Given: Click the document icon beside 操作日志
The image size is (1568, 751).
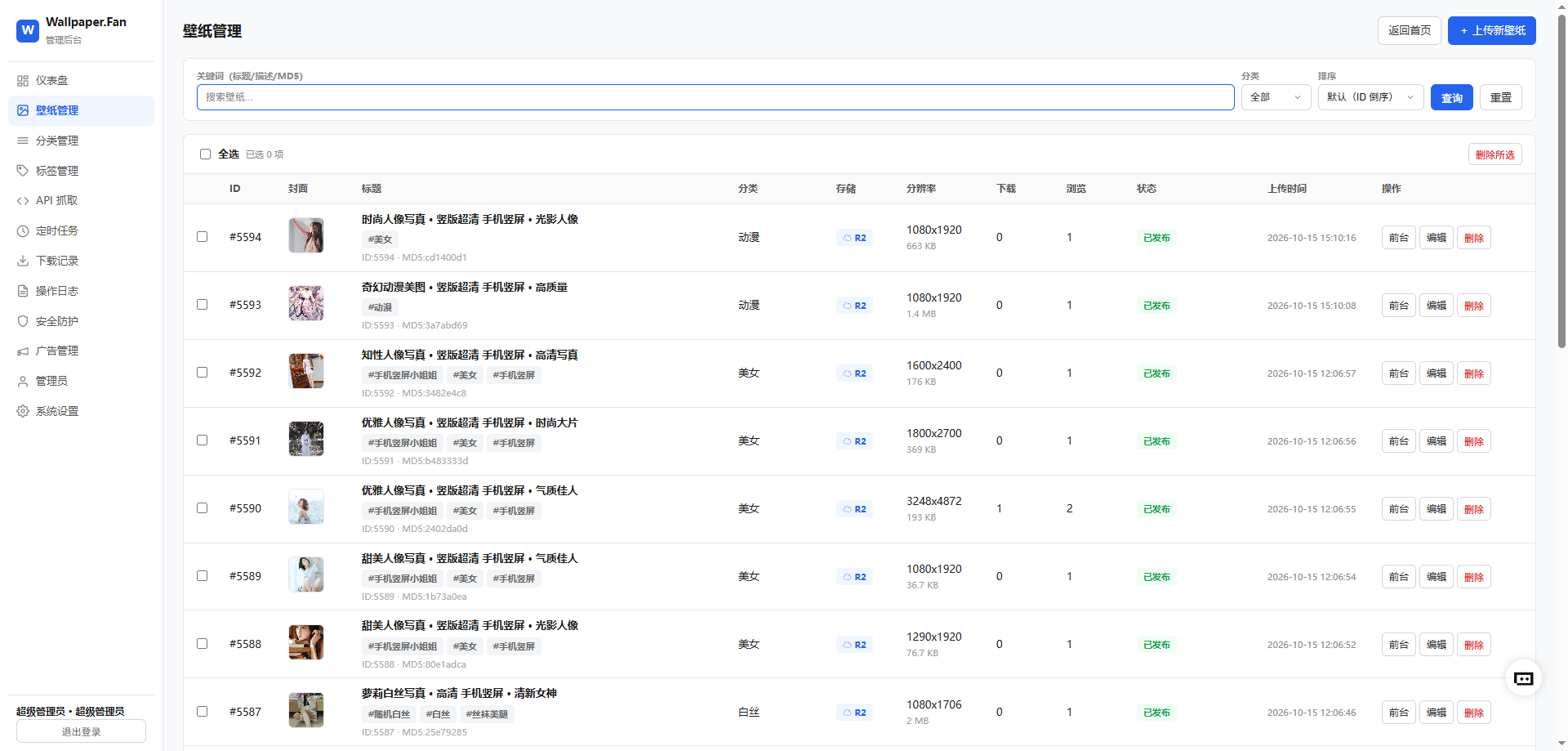Looking at the screenshot, I should pos(23,291).
